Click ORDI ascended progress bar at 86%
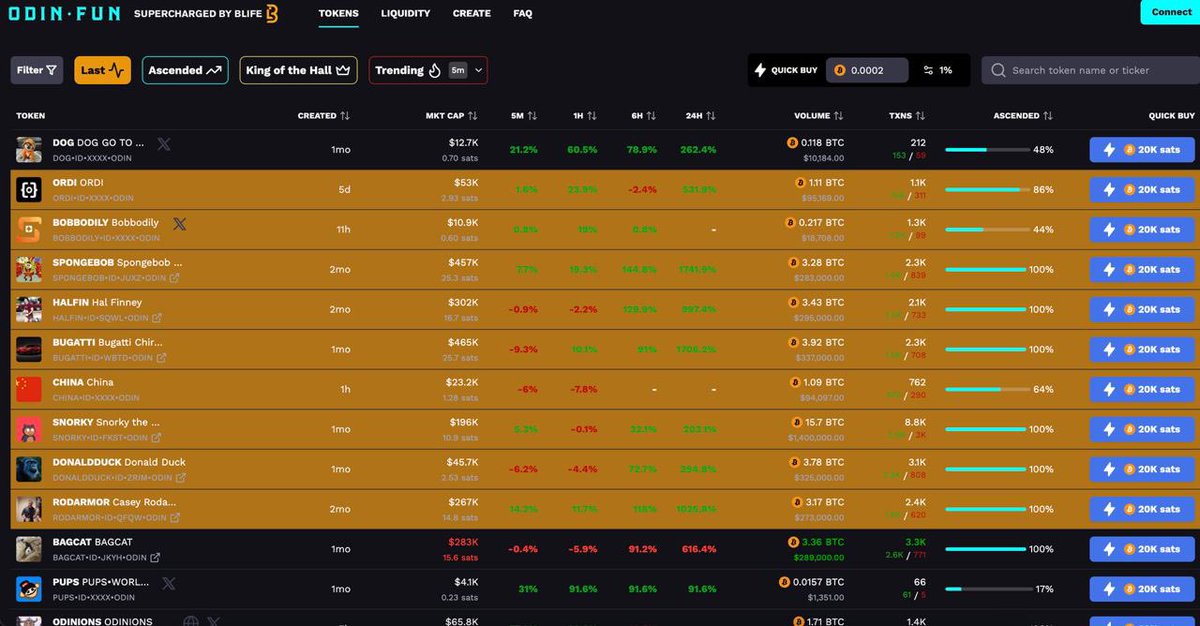 (x=987, y=190)
